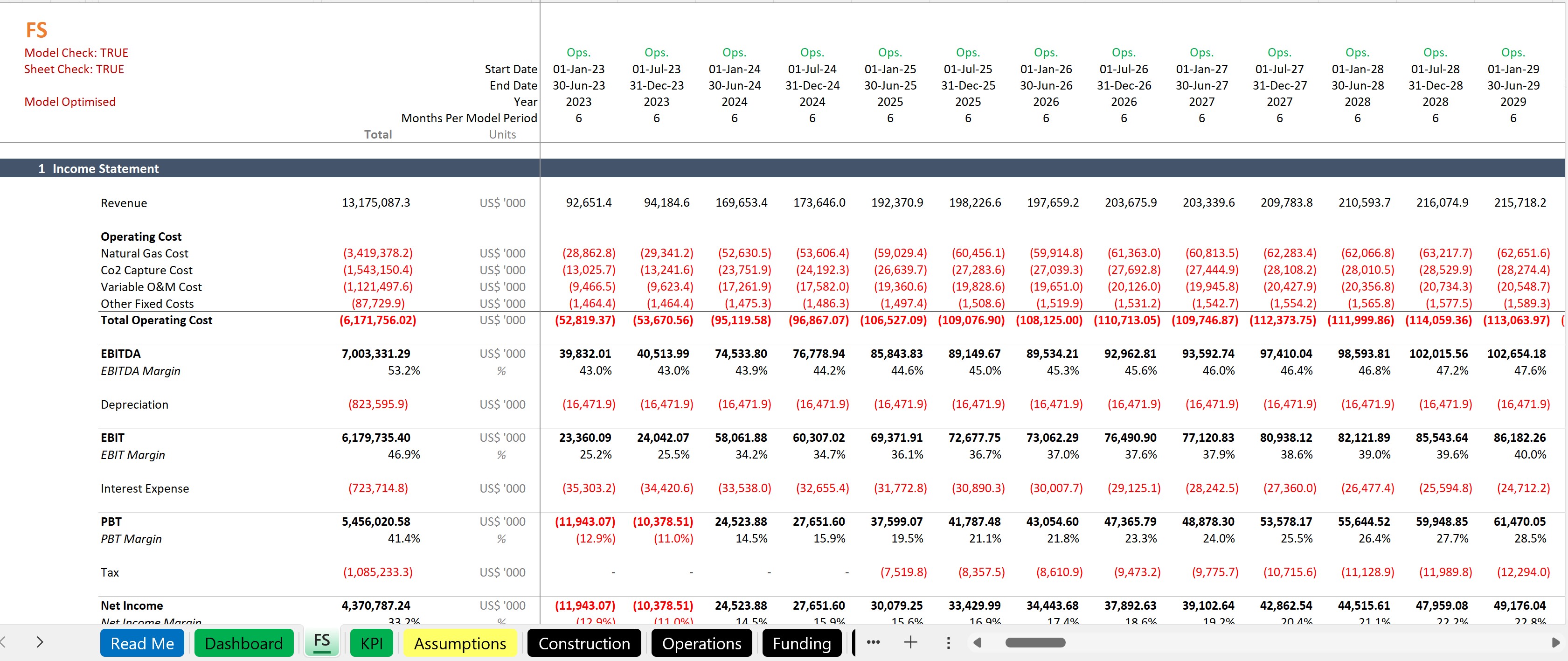Add a new sheet with the plus icon
1568x661 pixels.
[x=910, y=642]
